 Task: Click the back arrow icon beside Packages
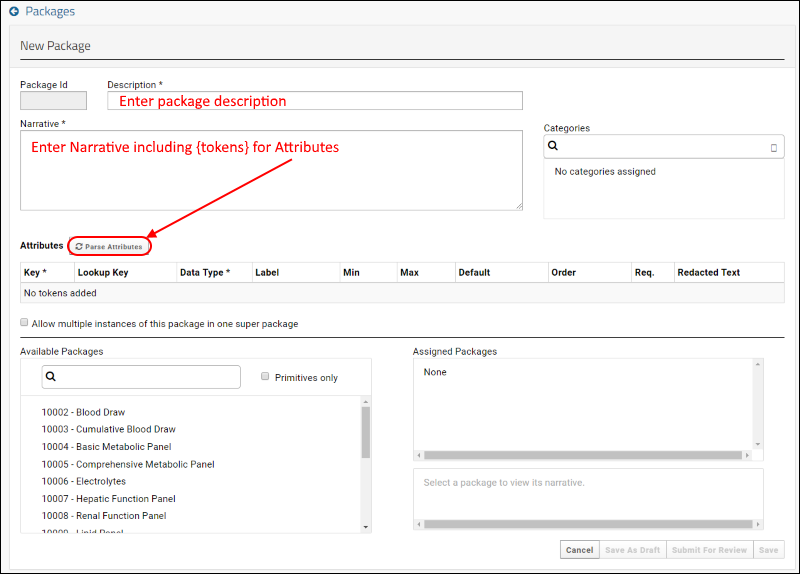click(14, 12)
